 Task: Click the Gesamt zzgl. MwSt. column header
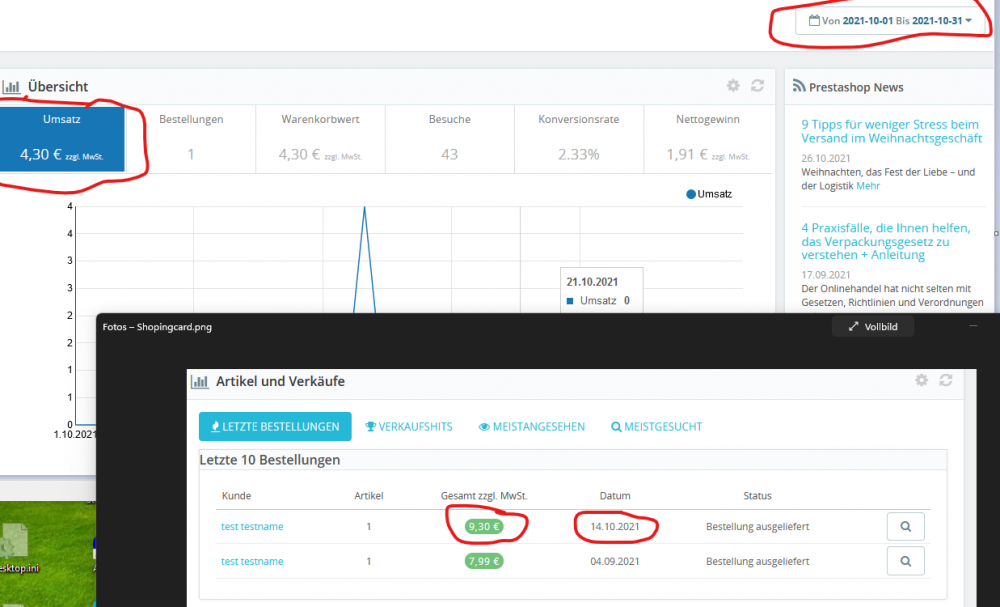point(484,495)
